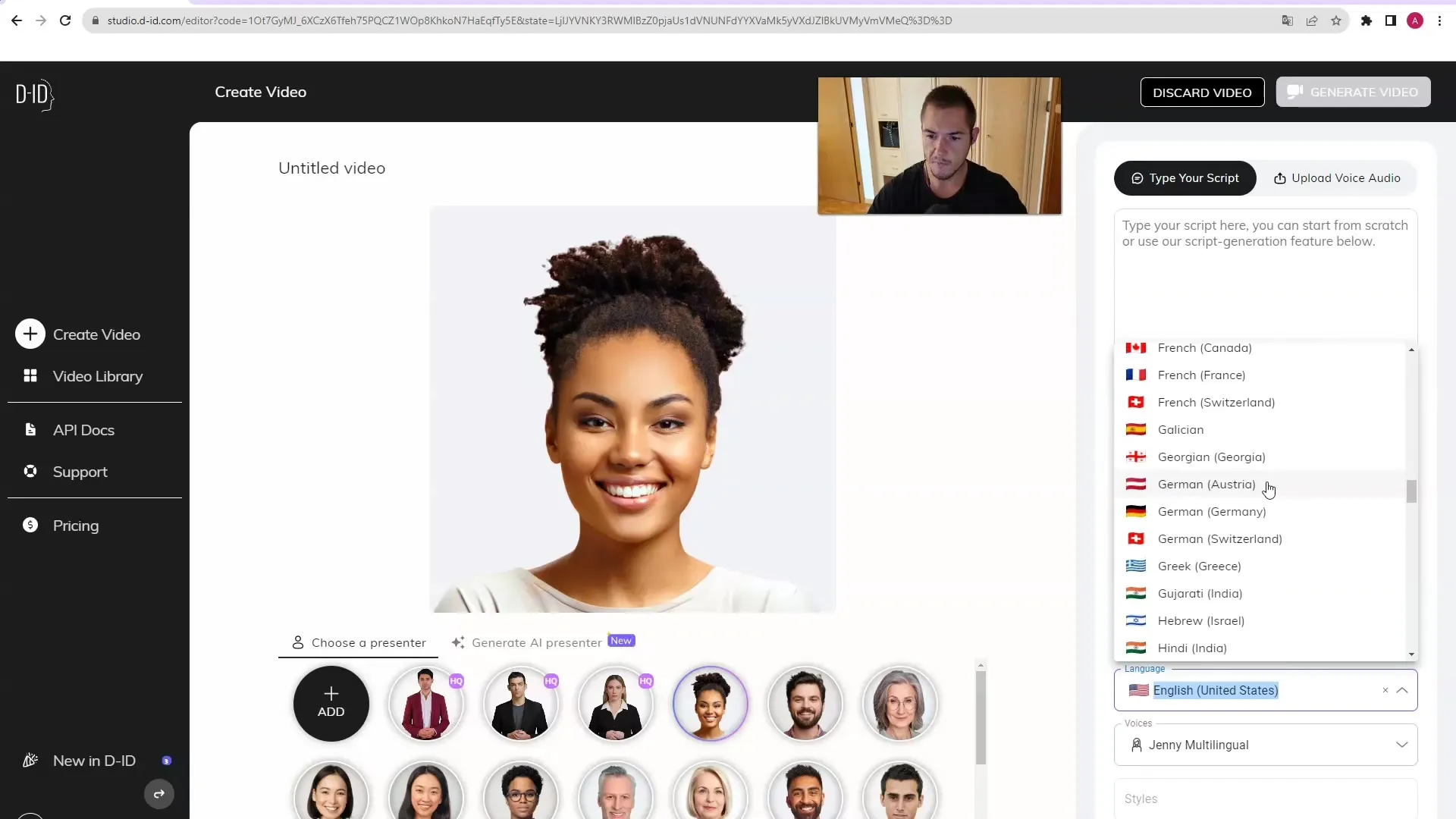The width and height of the screenshot is (1456, 819).
Task: Click the D-ID logo icon
Action: pyautogui.click(x=35, y=94)
